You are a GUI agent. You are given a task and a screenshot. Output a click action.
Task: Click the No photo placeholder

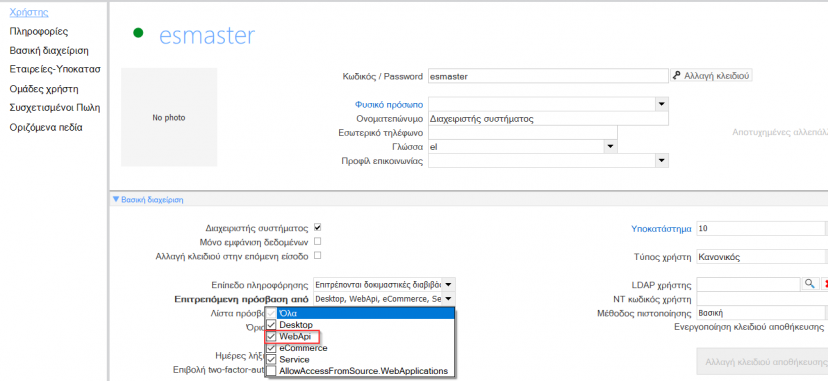pos(169,117)
